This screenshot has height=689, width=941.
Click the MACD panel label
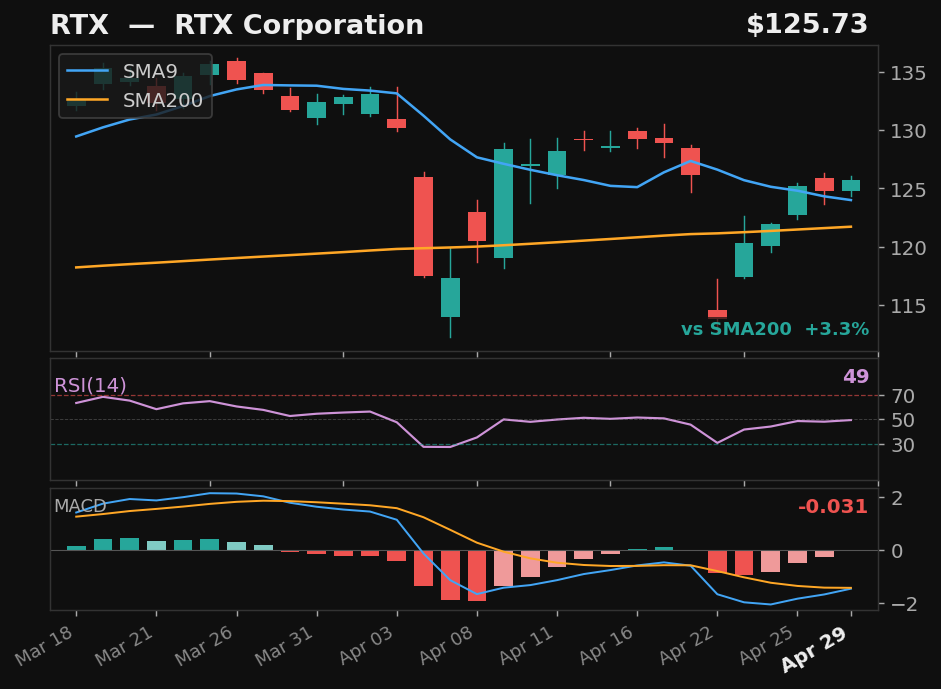click(80, 506)
